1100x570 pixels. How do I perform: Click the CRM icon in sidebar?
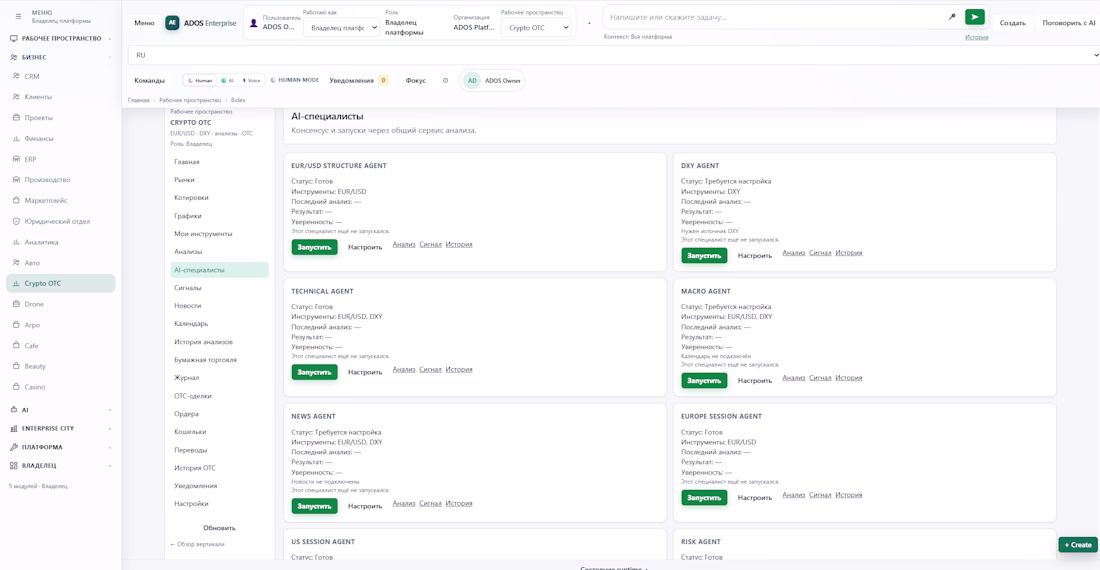(16, 76)
